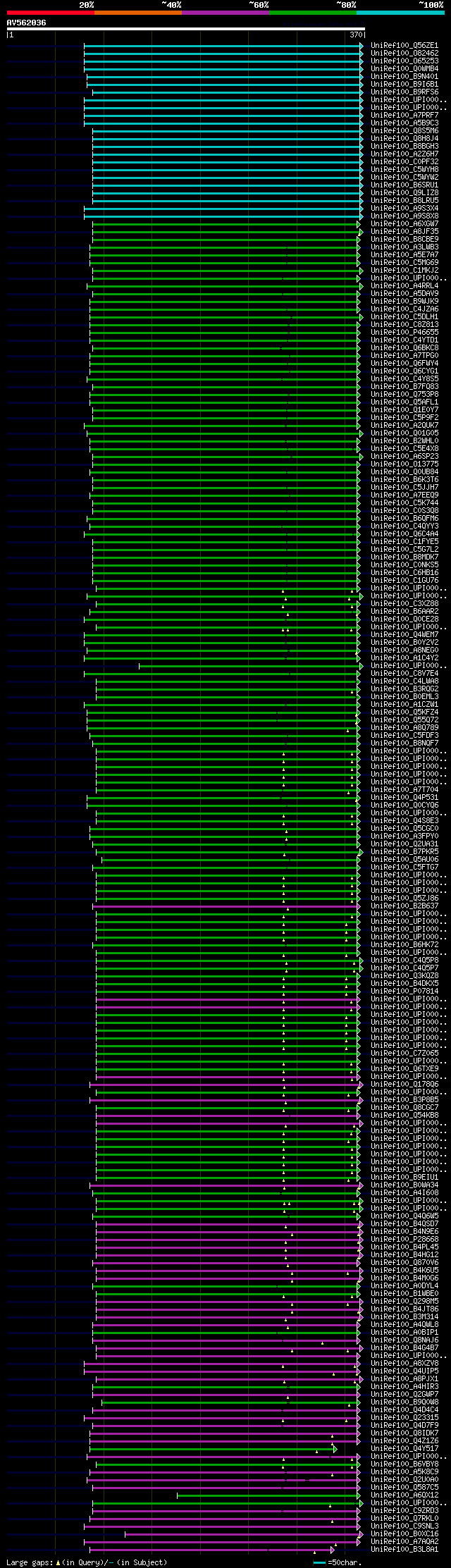Select the UniRef100_B3L8A1 label
This screenshot has height=1568, width=451.
[404, 1550]
